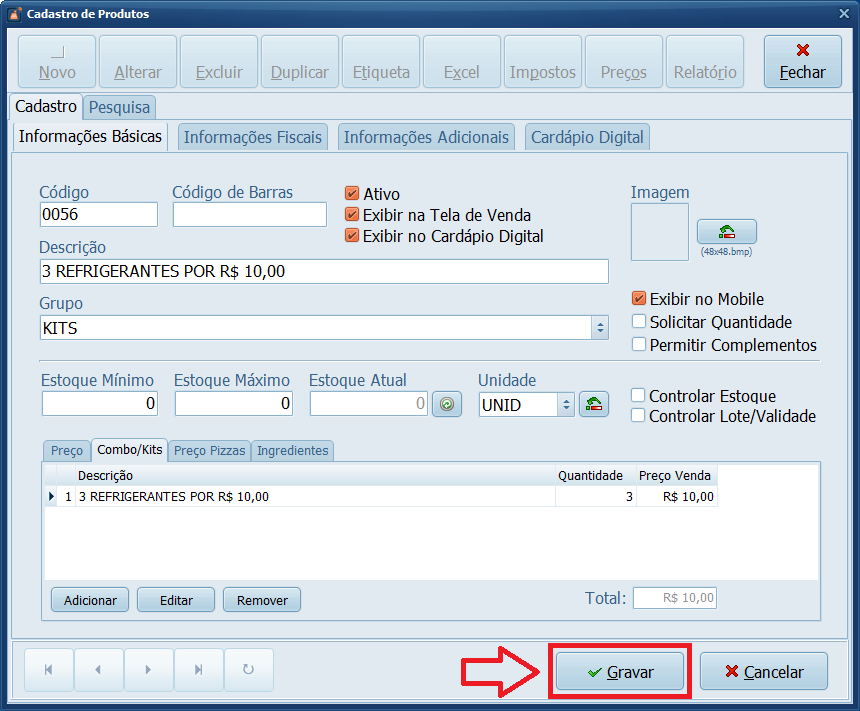Click the icon next to Unidade dropdown
860x711 pixels.
594,404
